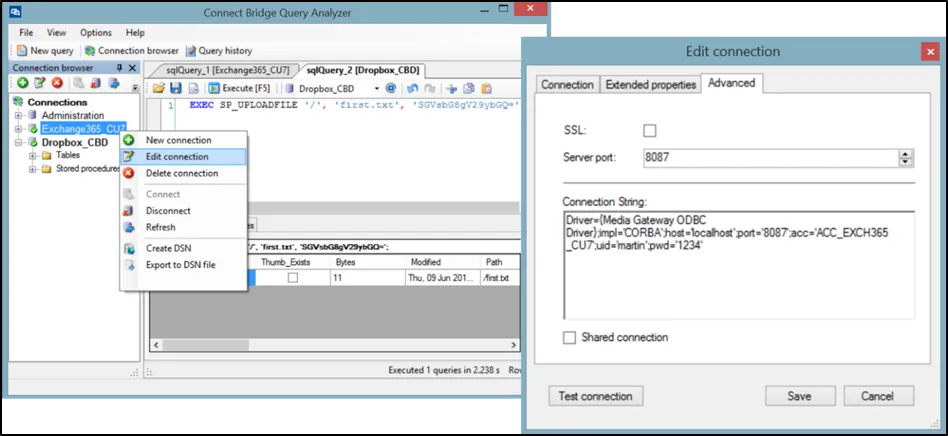This screenshot has width=948, height=436.
Task: Click the cut scissors icon
Action: pyautogui.click(x=451, y=88)
